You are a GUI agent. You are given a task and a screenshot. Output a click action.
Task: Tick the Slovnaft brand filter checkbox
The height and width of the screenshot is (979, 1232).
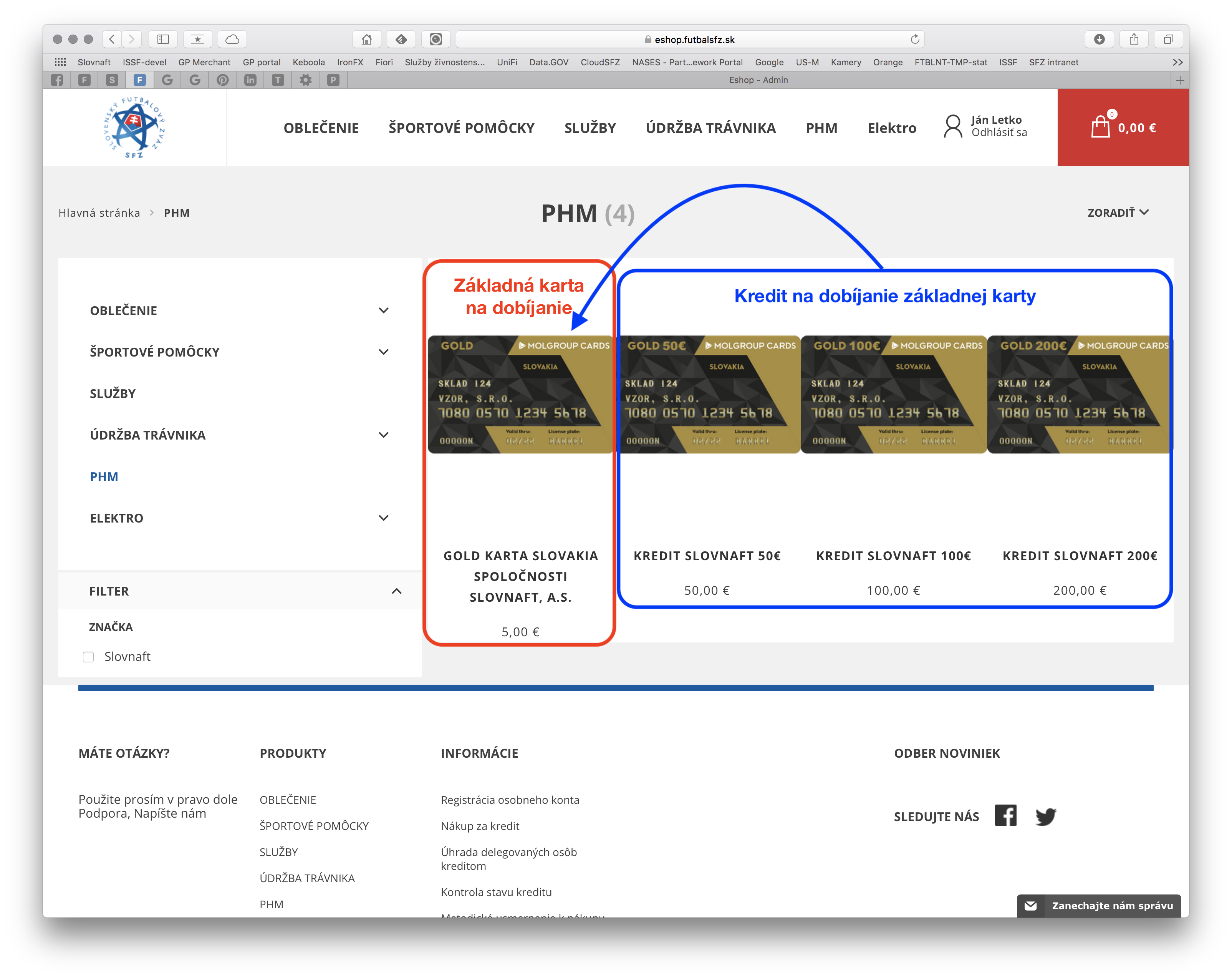click(x=89, y=657)
